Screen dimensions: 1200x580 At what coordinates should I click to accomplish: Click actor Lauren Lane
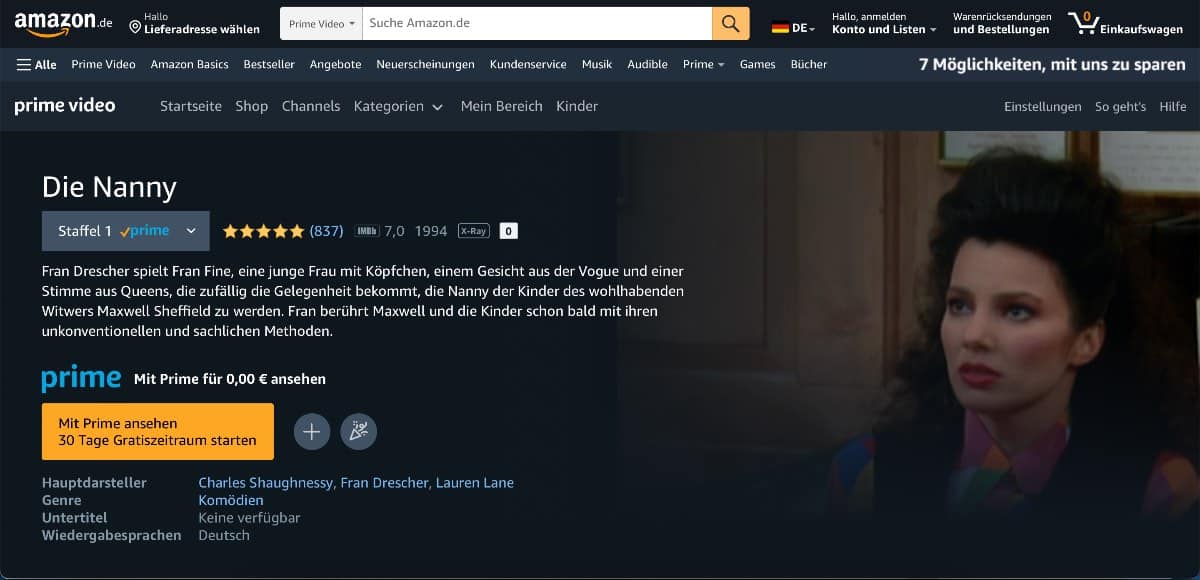[475, 483]
